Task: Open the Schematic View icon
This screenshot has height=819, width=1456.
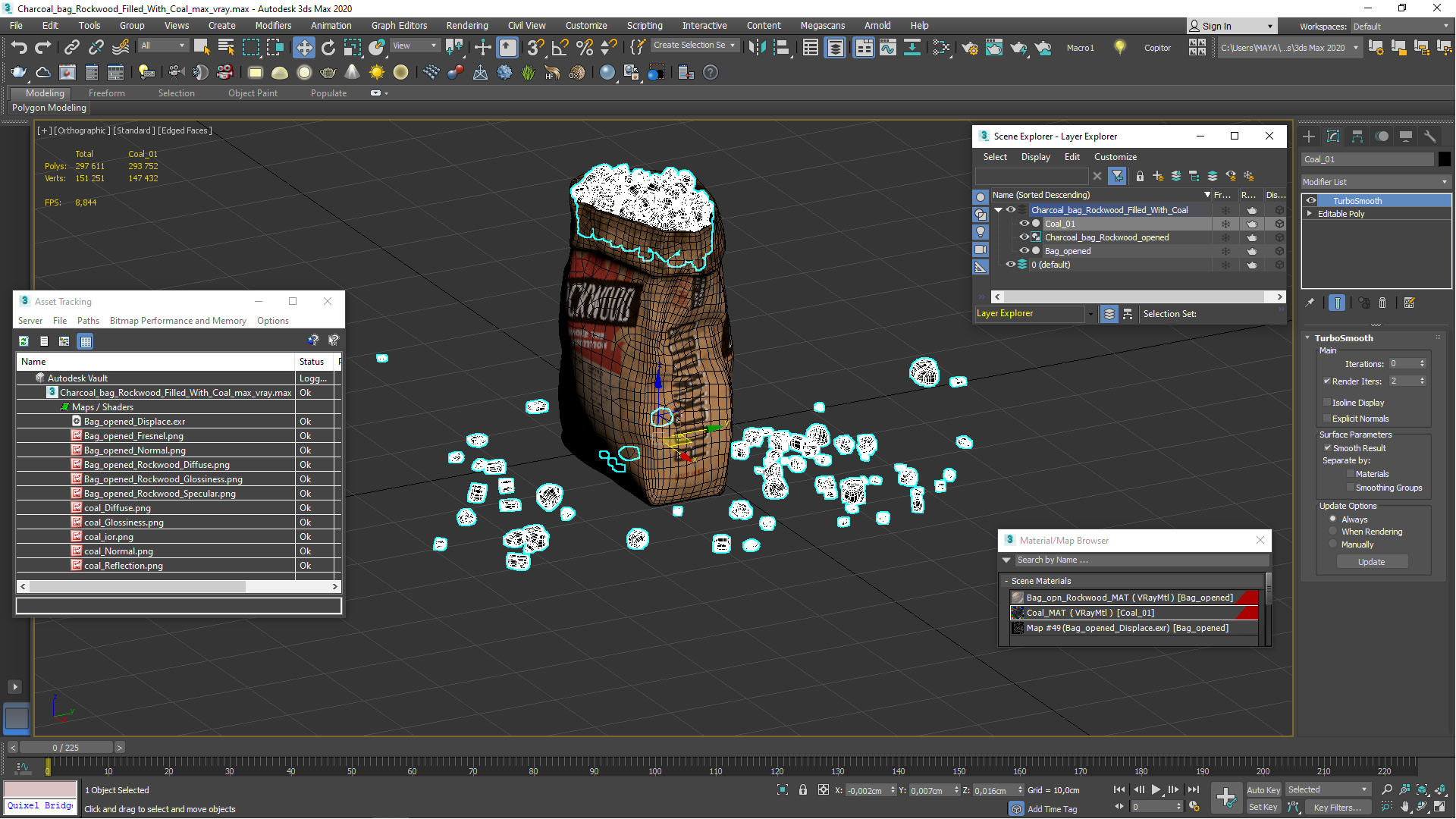Action: tap(912, 47)
